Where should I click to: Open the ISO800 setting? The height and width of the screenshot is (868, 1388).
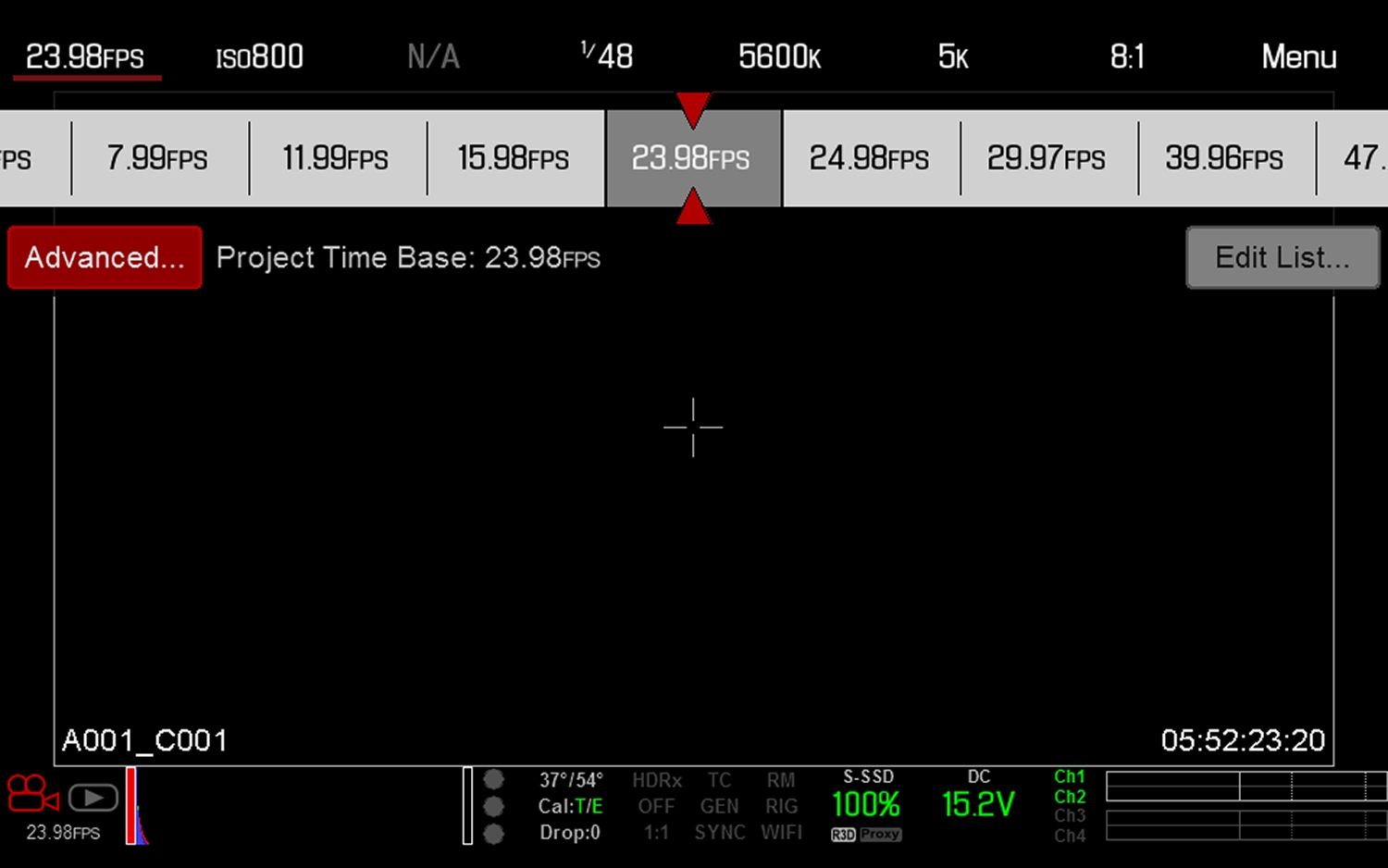pos(259,57)
